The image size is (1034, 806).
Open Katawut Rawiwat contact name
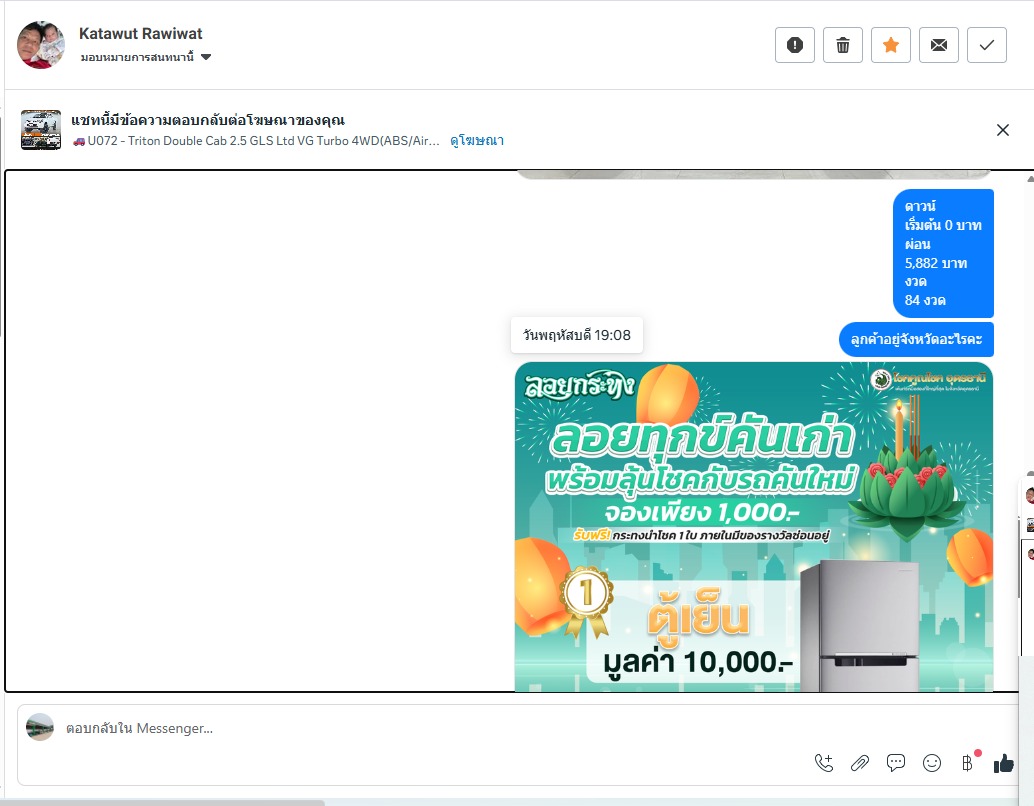coord(140,34)
